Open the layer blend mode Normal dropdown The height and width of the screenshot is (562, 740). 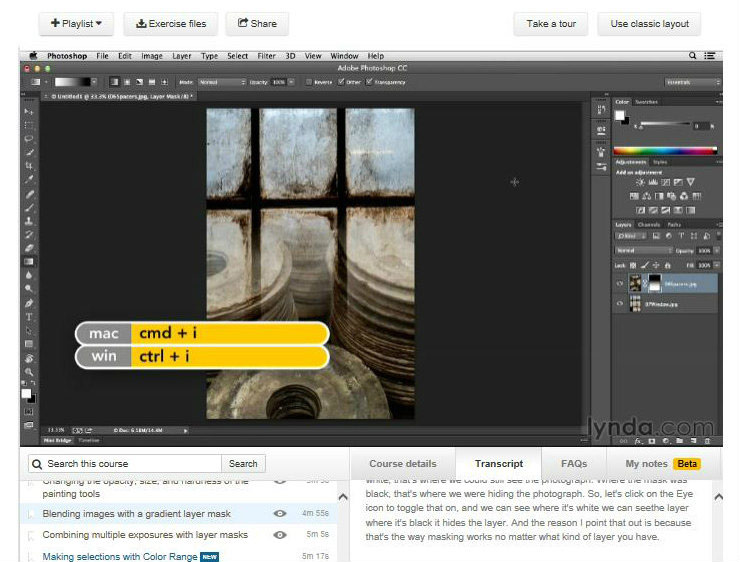(643, 251)
